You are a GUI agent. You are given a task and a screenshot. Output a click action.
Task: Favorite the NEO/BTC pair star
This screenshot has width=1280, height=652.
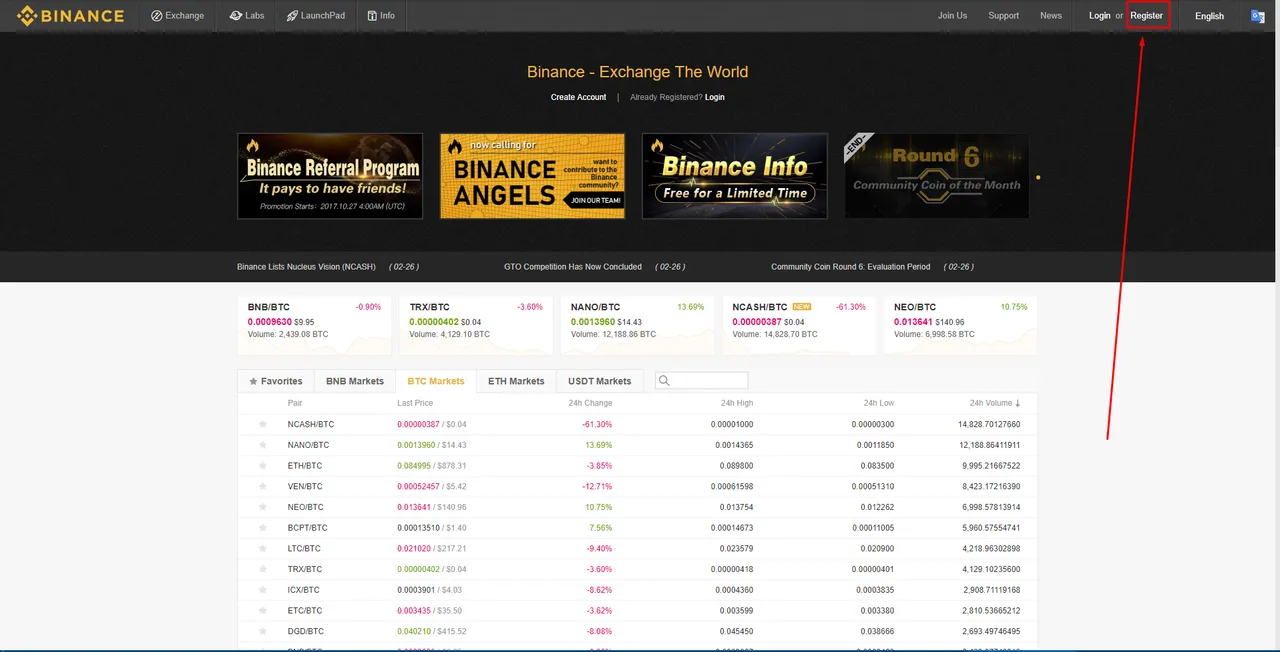coord(263,507)
